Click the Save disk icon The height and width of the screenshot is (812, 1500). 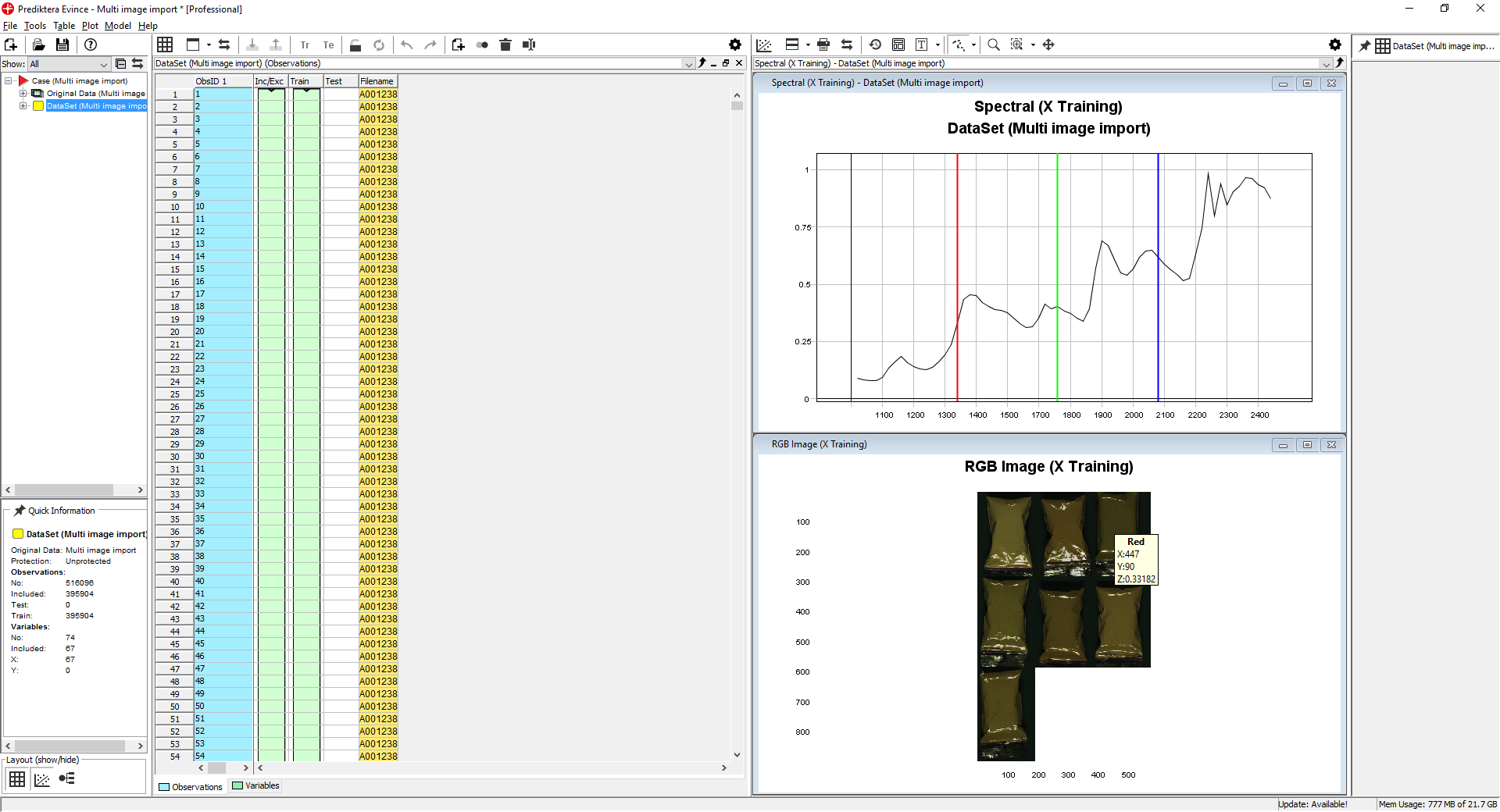pyautogui.click(x=62, y=45)
